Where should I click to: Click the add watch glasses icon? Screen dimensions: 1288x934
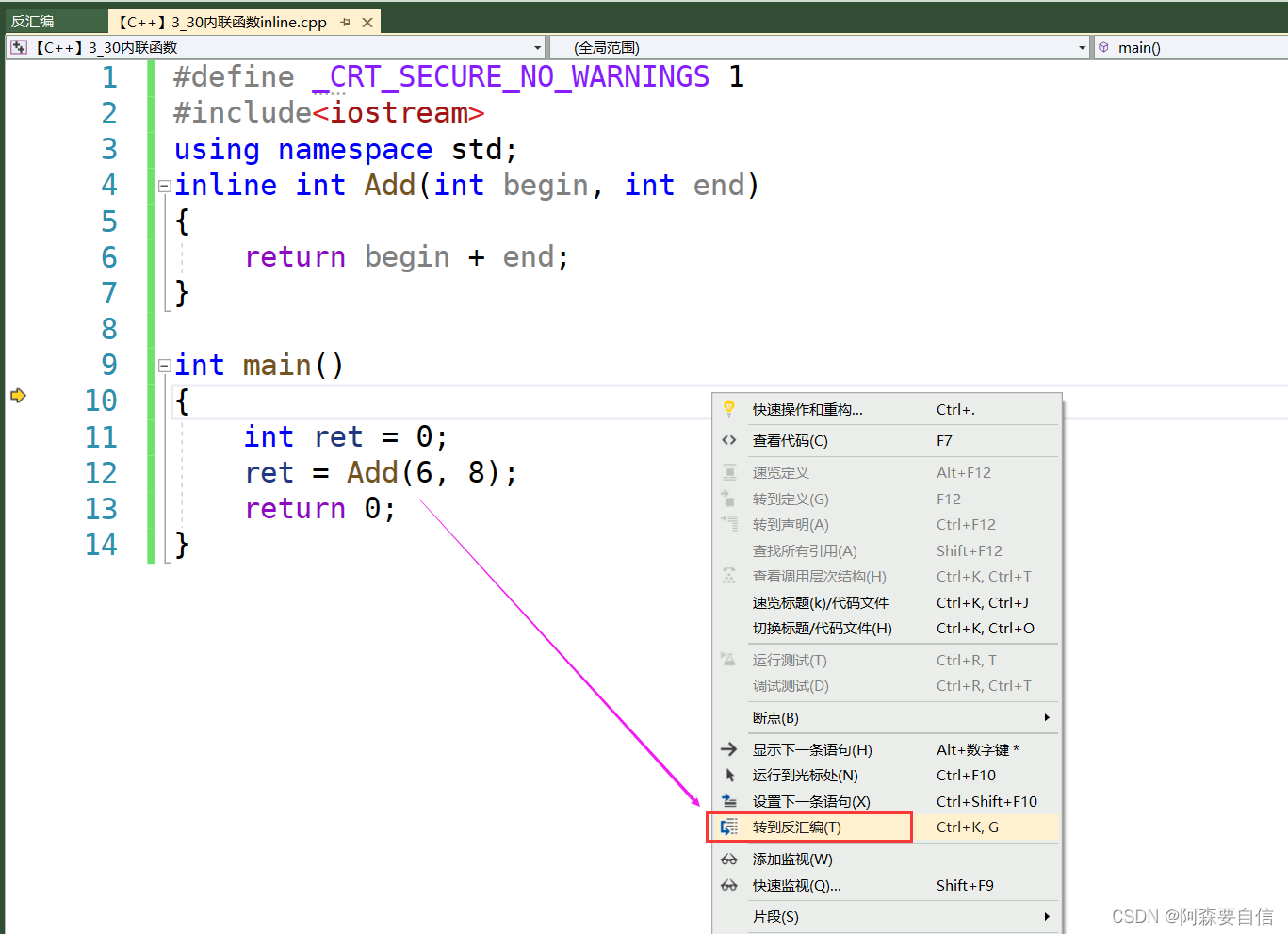coord(729,860)
